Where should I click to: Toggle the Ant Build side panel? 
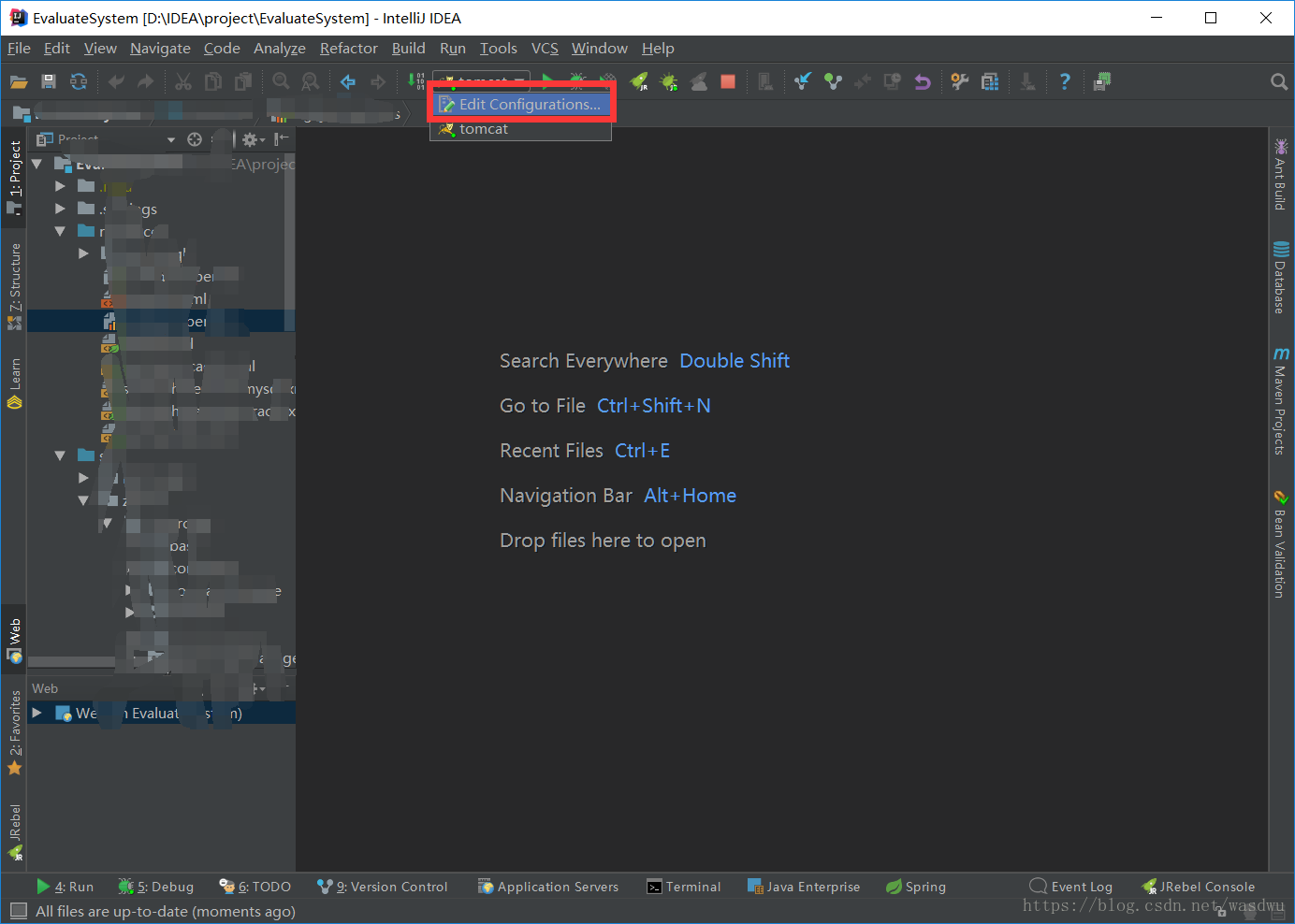pyautogui.click(x=1280, y=174)
